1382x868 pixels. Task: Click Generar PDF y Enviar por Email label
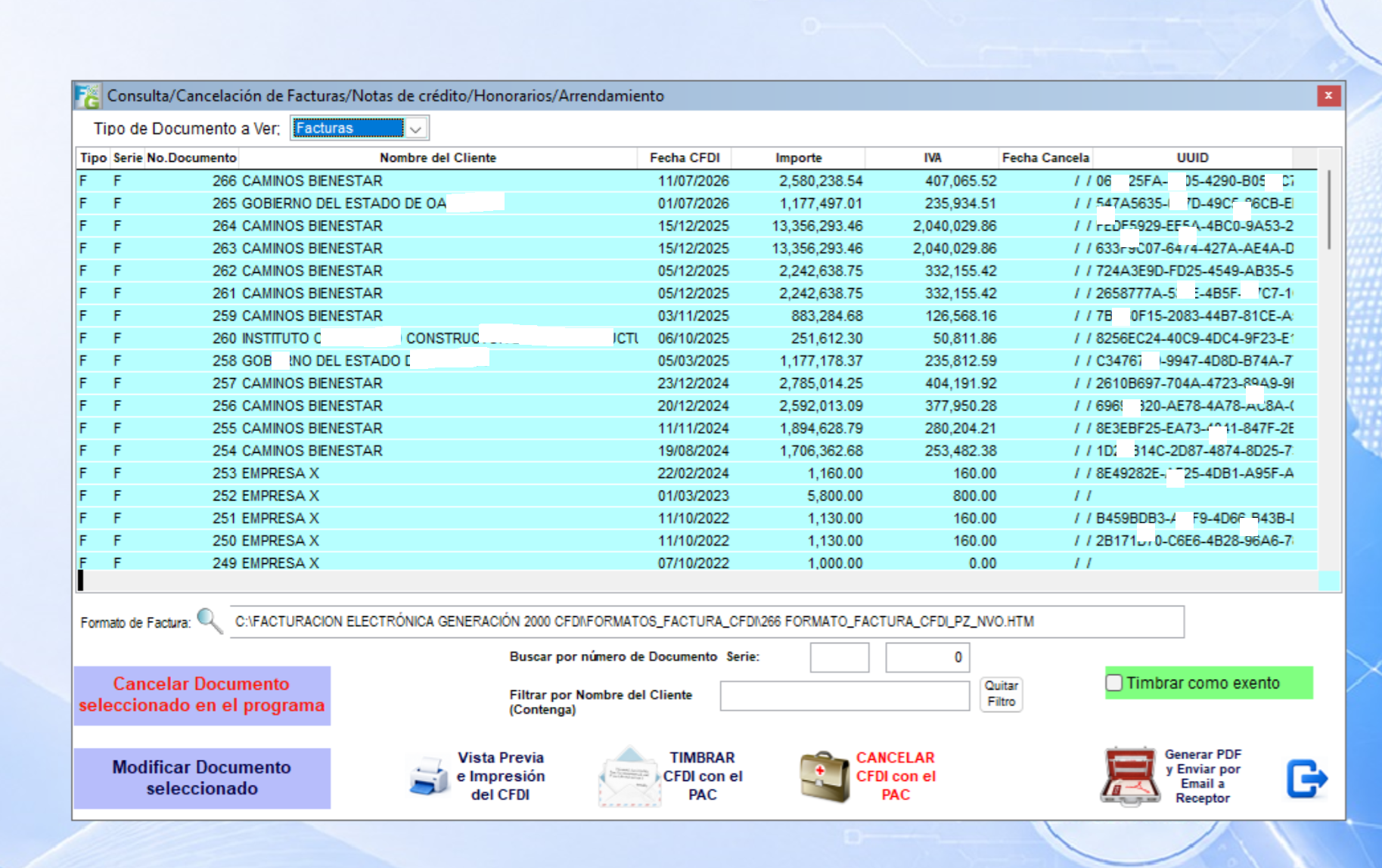point(1203,776)
